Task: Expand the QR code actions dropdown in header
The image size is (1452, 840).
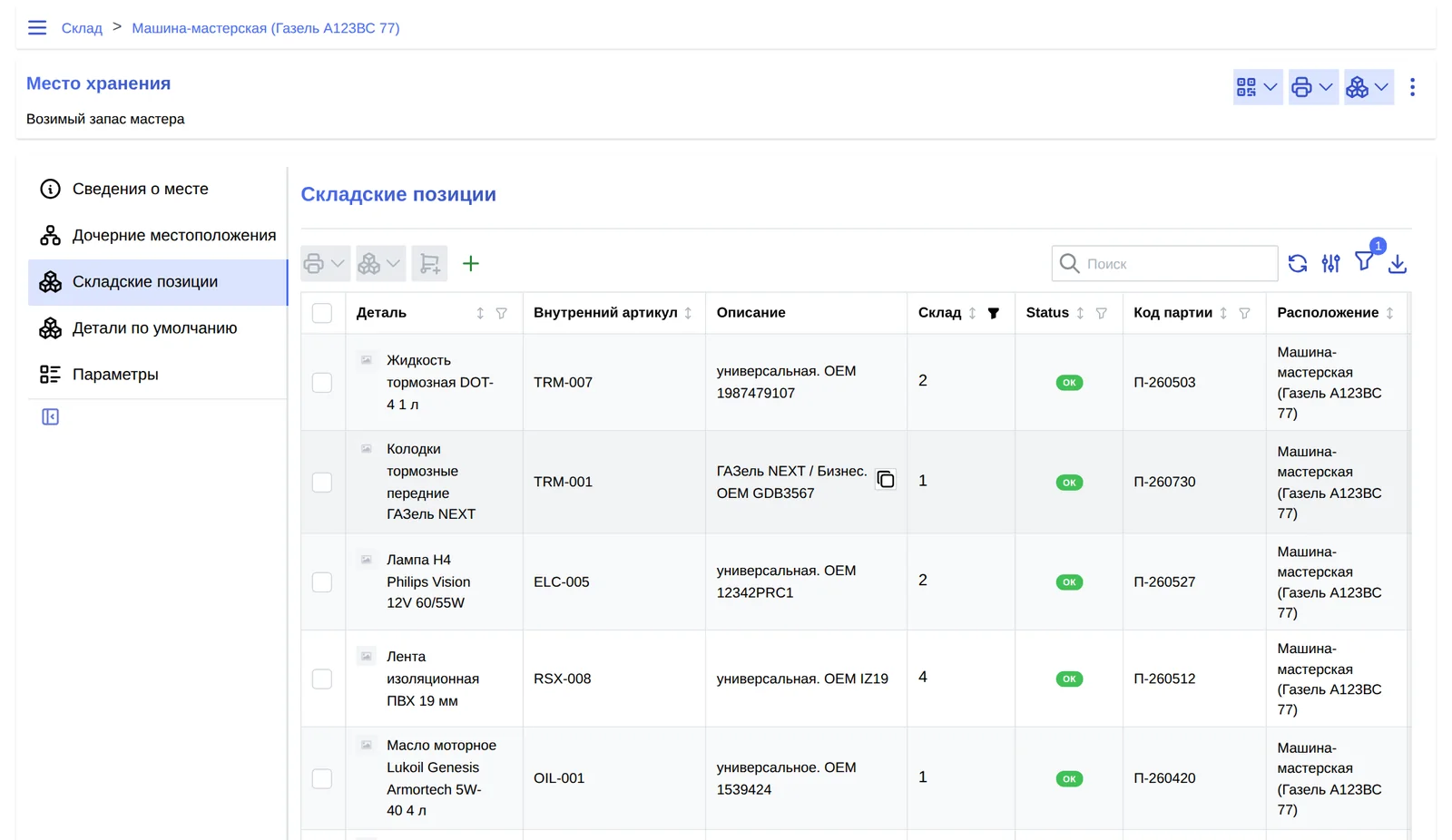Action: [x=1258, y=87]
